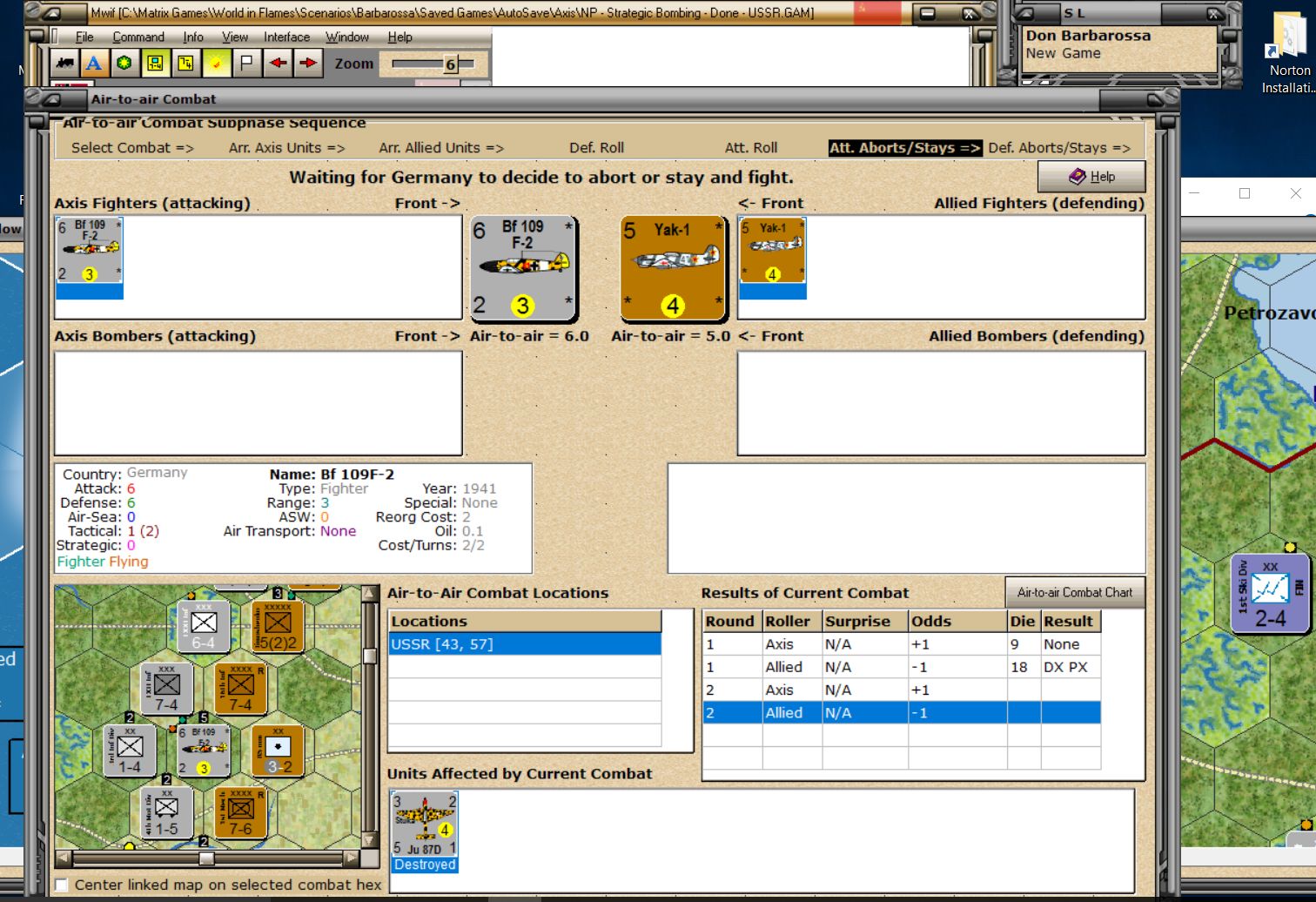Open the Command menu
Screen dimensions: 1316x902
coord(138,37)
